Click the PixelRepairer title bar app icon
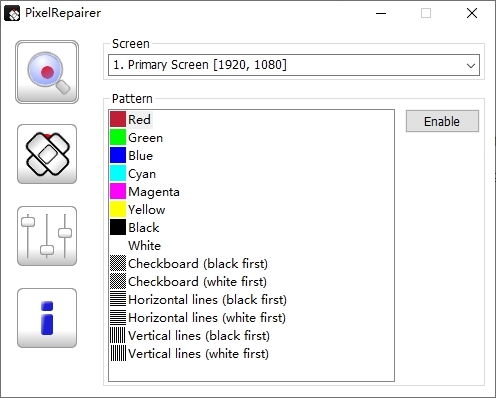The height and width of the screenshot is (398, 496). pos(12,13)
